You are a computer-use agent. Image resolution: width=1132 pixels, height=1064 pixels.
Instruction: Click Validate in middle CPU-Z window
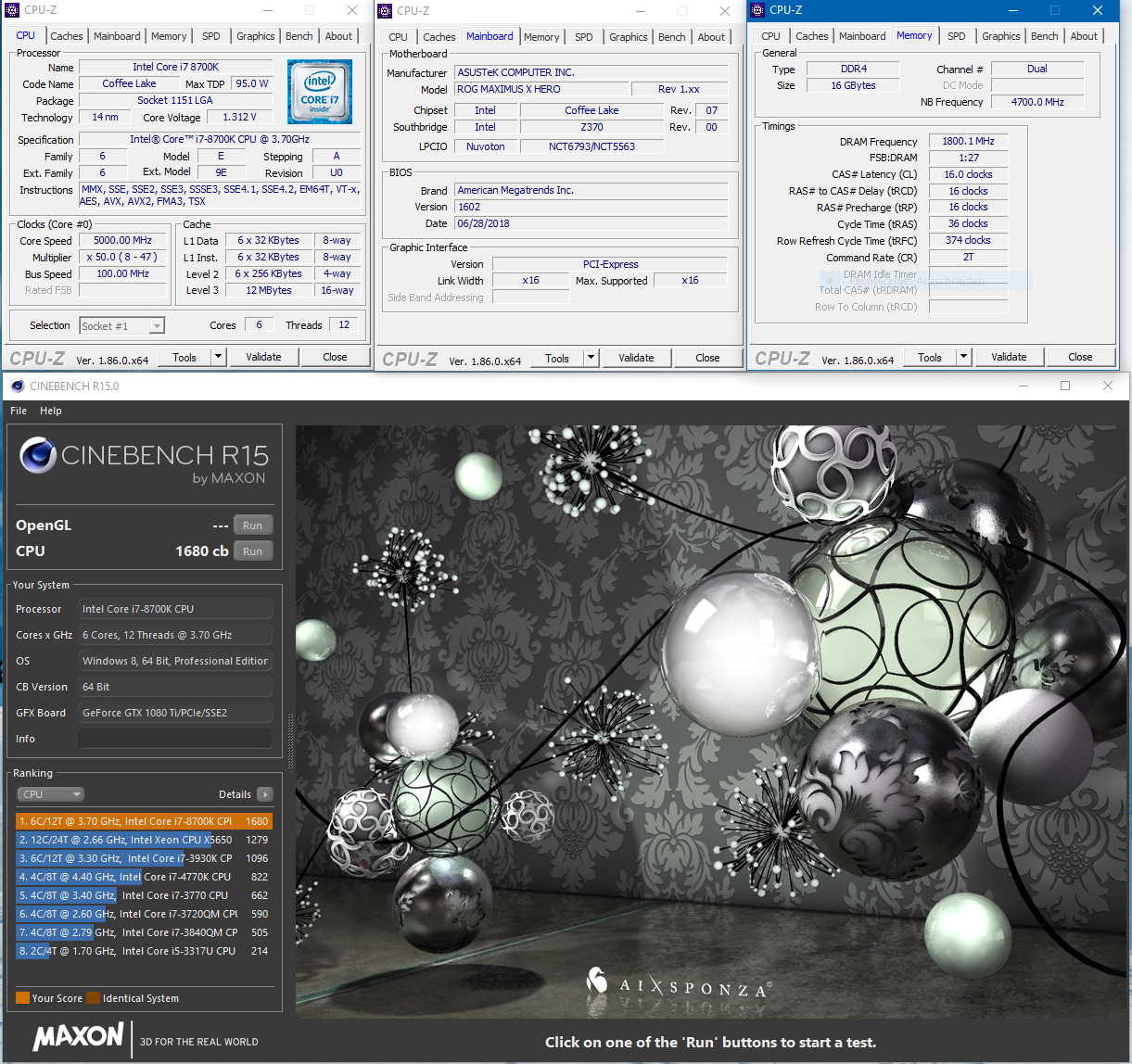click(636, 358)
